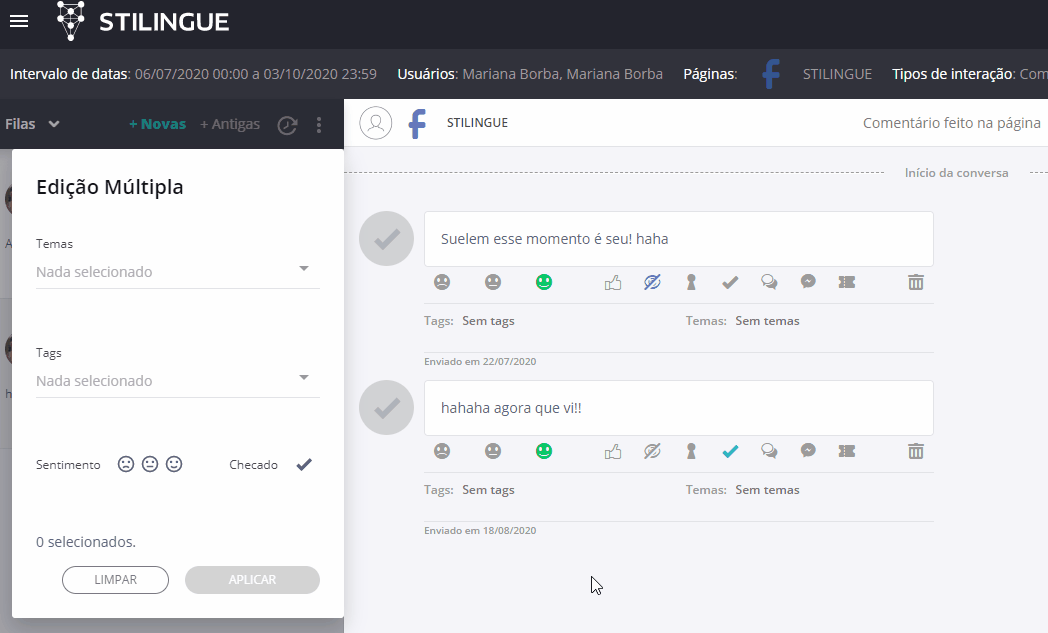Screen dimensions: 1048x633
Task: Click 'Sem temas' under the hahaha comment
Action: coord(767,490)
